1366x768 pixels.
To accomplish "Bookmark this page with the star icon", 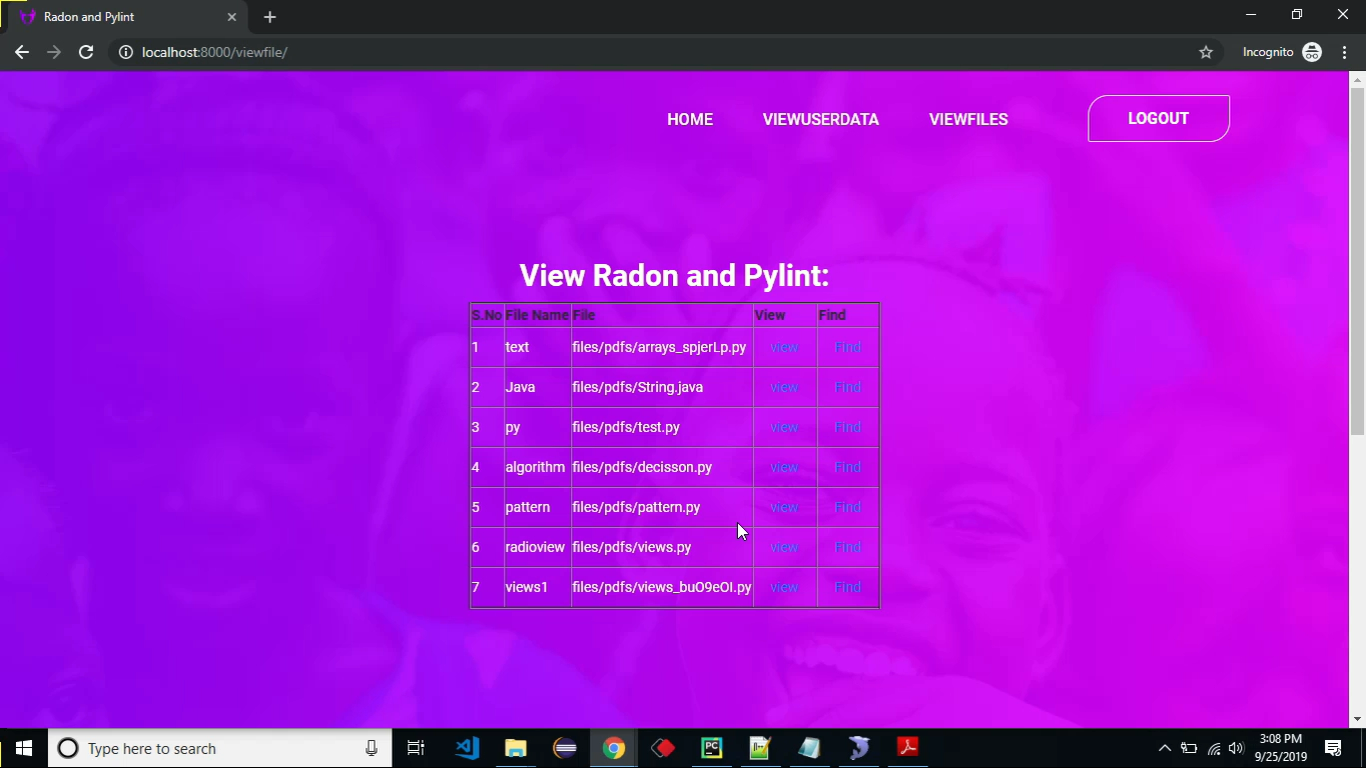I will (1206, 52).
